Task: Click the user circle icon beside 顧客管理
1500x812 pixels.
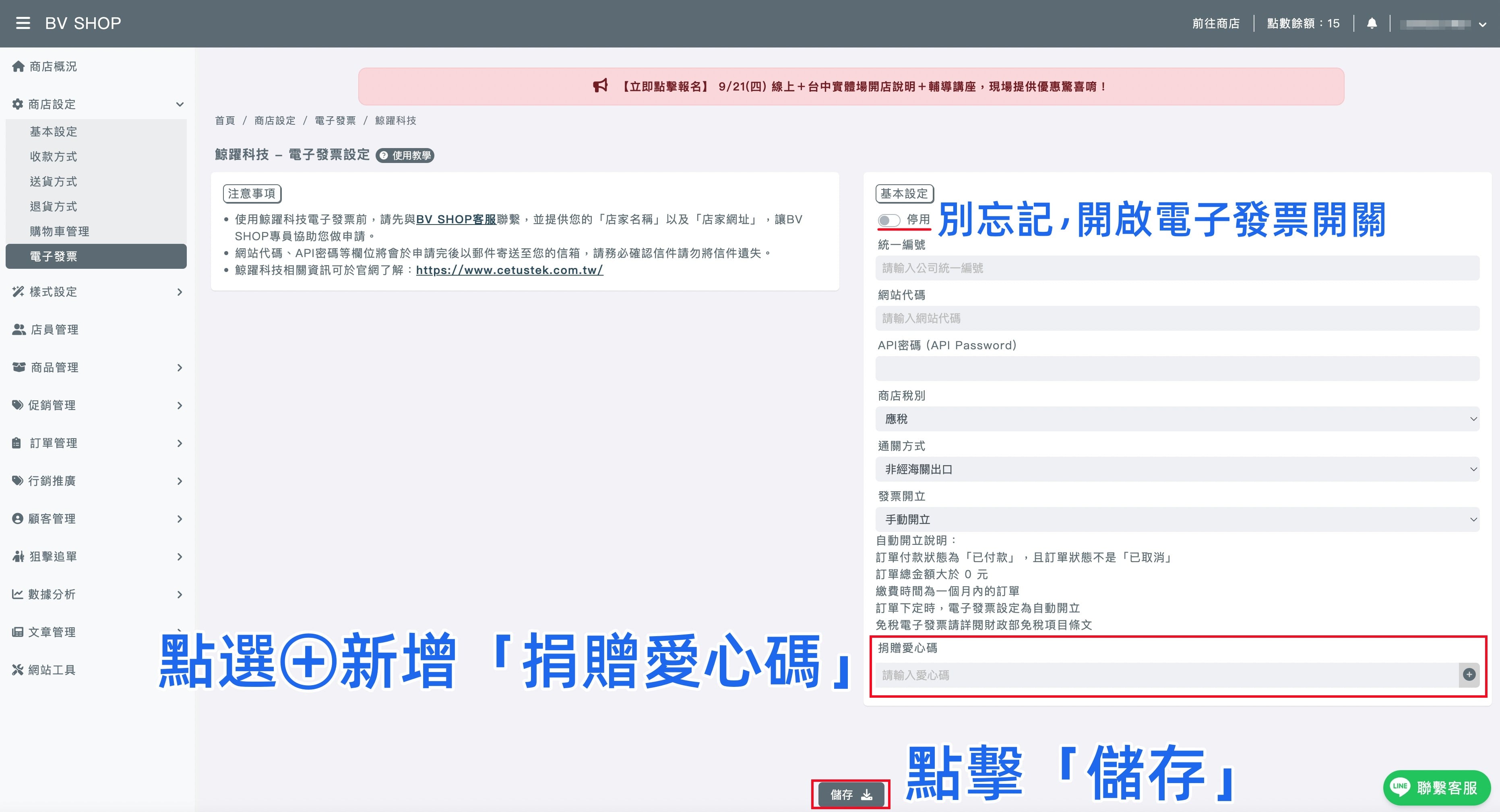Action: pyautogui.click(x=17, y=519)
